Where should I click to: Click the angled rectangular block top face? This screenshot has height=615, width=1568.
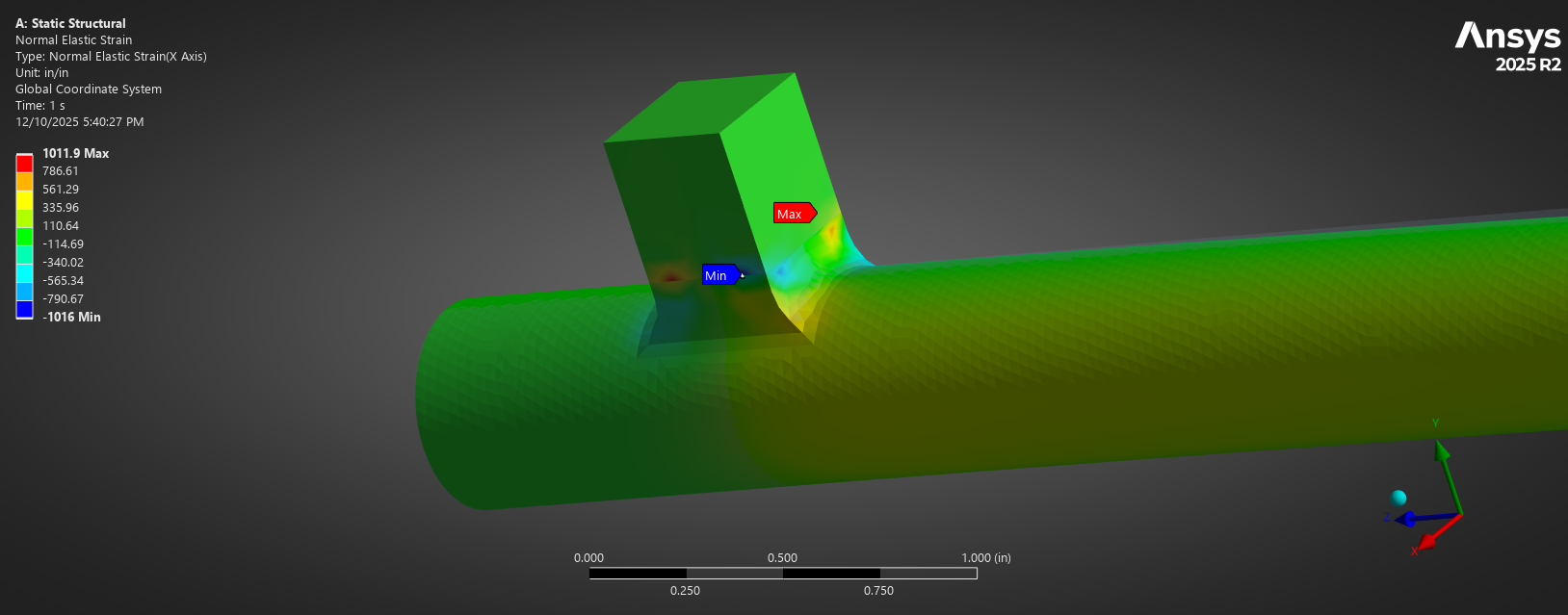[699, 106]
